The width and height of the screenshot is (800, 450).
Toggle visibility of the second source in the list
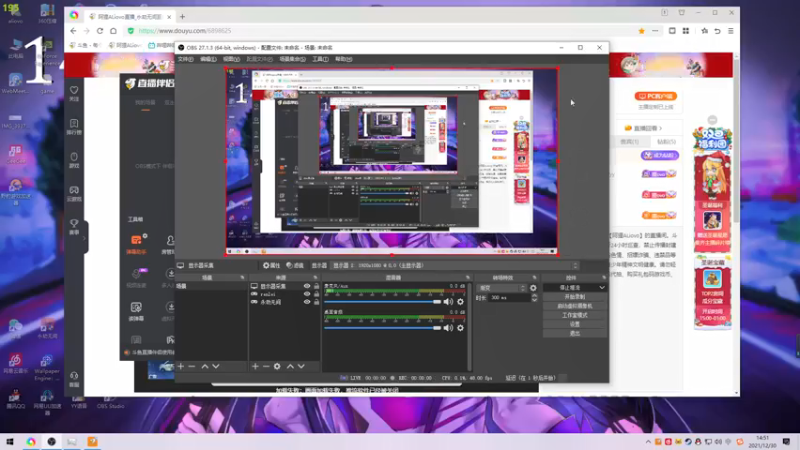point(307,294)
